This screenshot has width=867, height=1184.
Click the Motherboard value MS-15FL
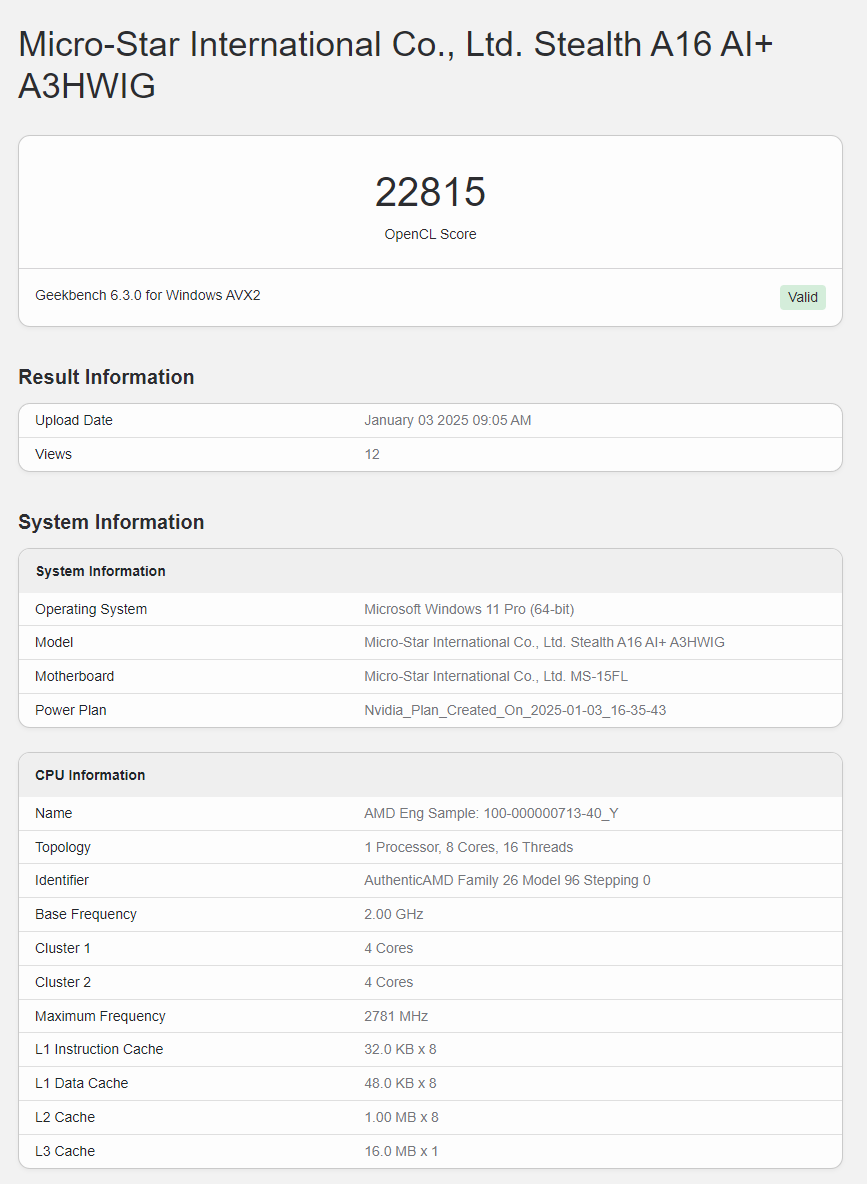[496, 676]
